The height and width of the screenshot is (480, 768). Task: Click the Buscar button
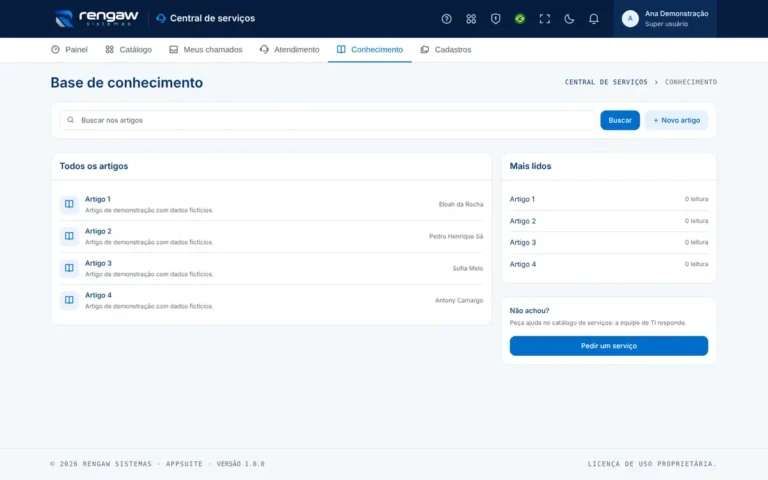[x=620, y=120]
